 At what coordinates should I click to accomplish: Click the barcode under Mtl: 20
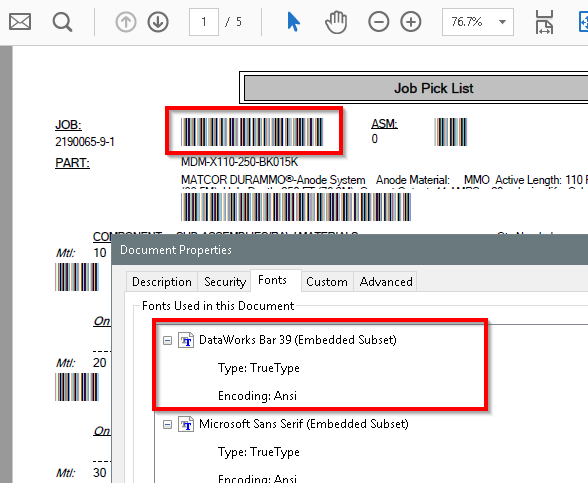[77, 387]
